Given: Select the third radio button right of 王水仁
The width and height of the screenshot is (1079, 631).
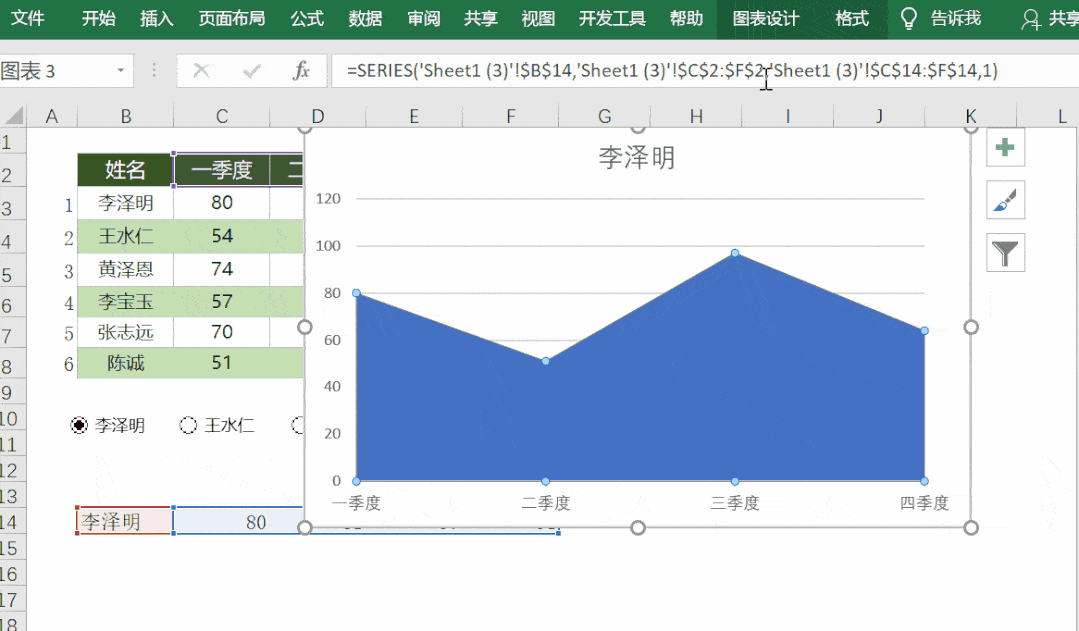Looking at the screenshot, I should click(x=297, y=425).
